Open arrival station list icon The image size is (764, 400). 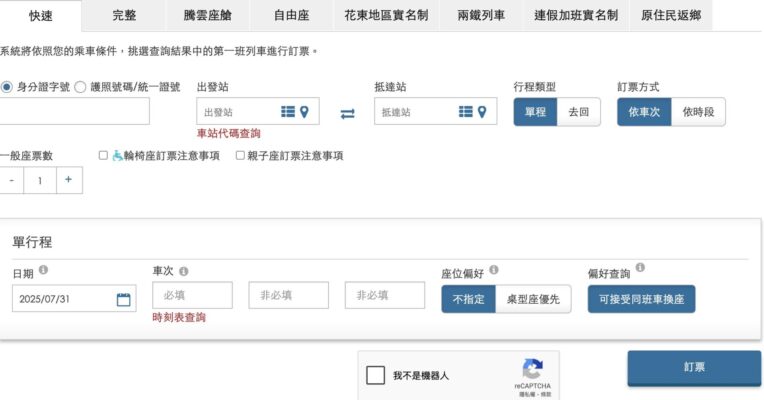466,112
